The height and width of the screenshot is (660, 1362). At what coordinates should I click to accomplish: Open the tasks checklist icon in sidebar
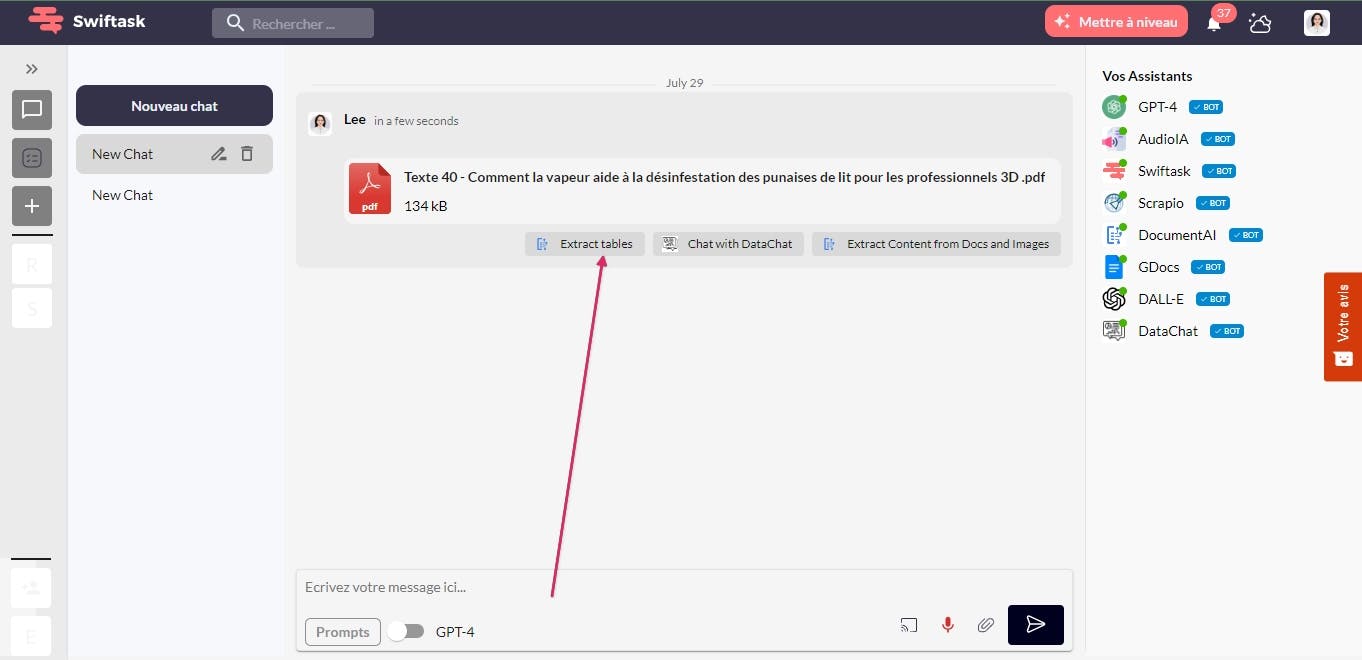pyautogui.click(x=32, y=158)
